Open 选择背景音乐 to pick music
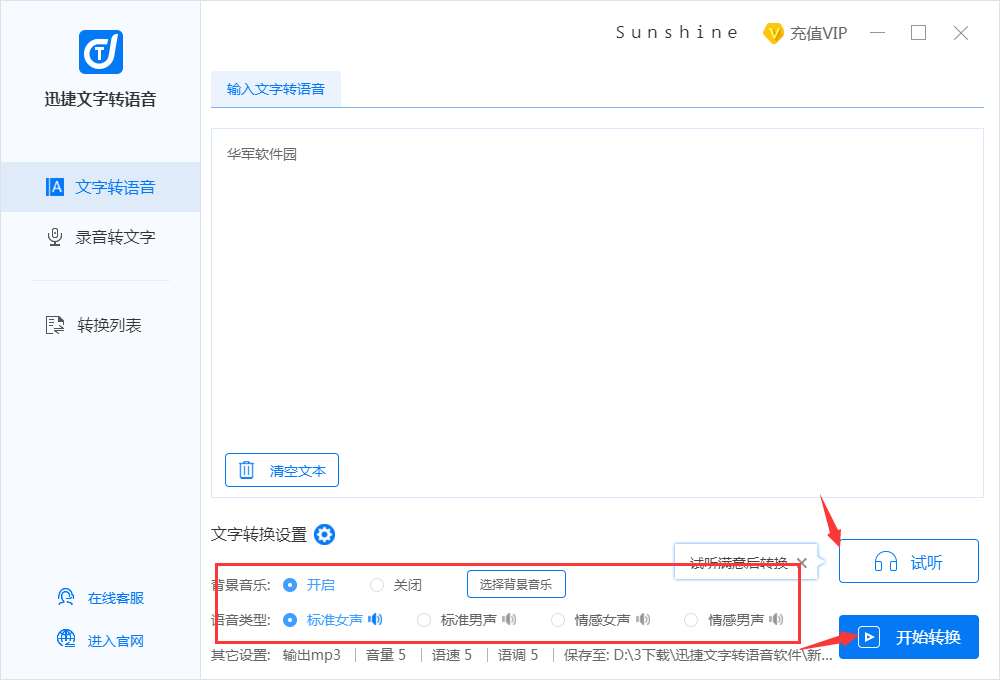Screen dimensions: 1000x680 click(x=516, y=583)
